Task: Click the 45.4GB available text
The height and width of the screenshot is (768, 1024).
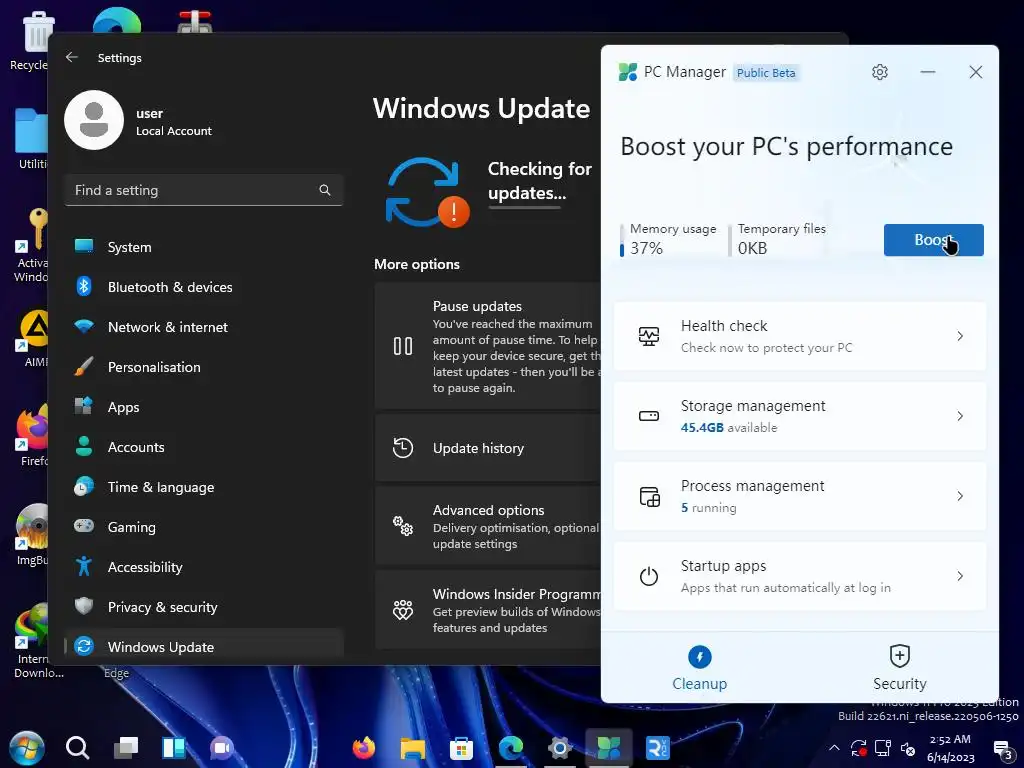Action: coord(729,428)
